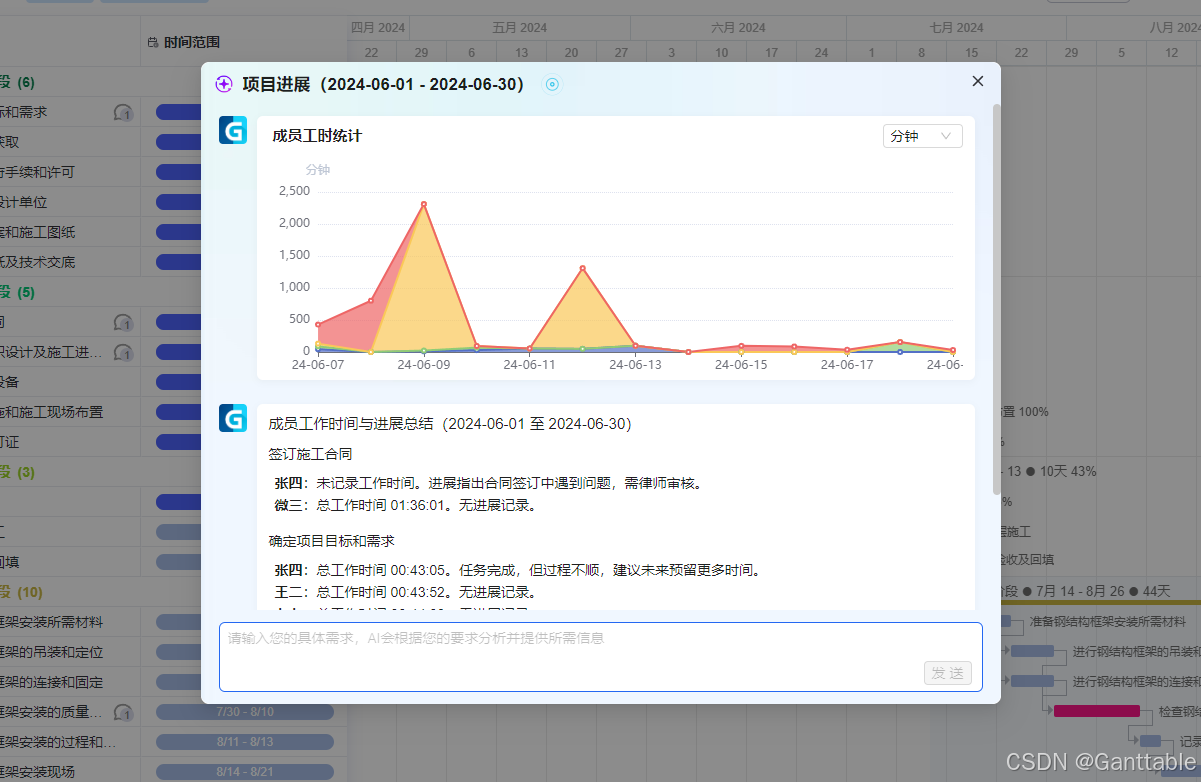Viewport: 1201px width, 782px height.
Task: Close the 项目进展 dialog
Action: pyautogui.click(x=978, y=81)
